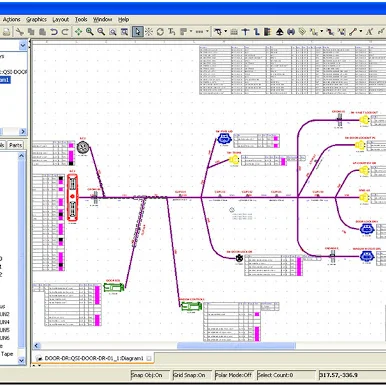The width and height of the screenshot is (386, 386).
Task: Open the Graphics menu
Action: pos(36,20)
